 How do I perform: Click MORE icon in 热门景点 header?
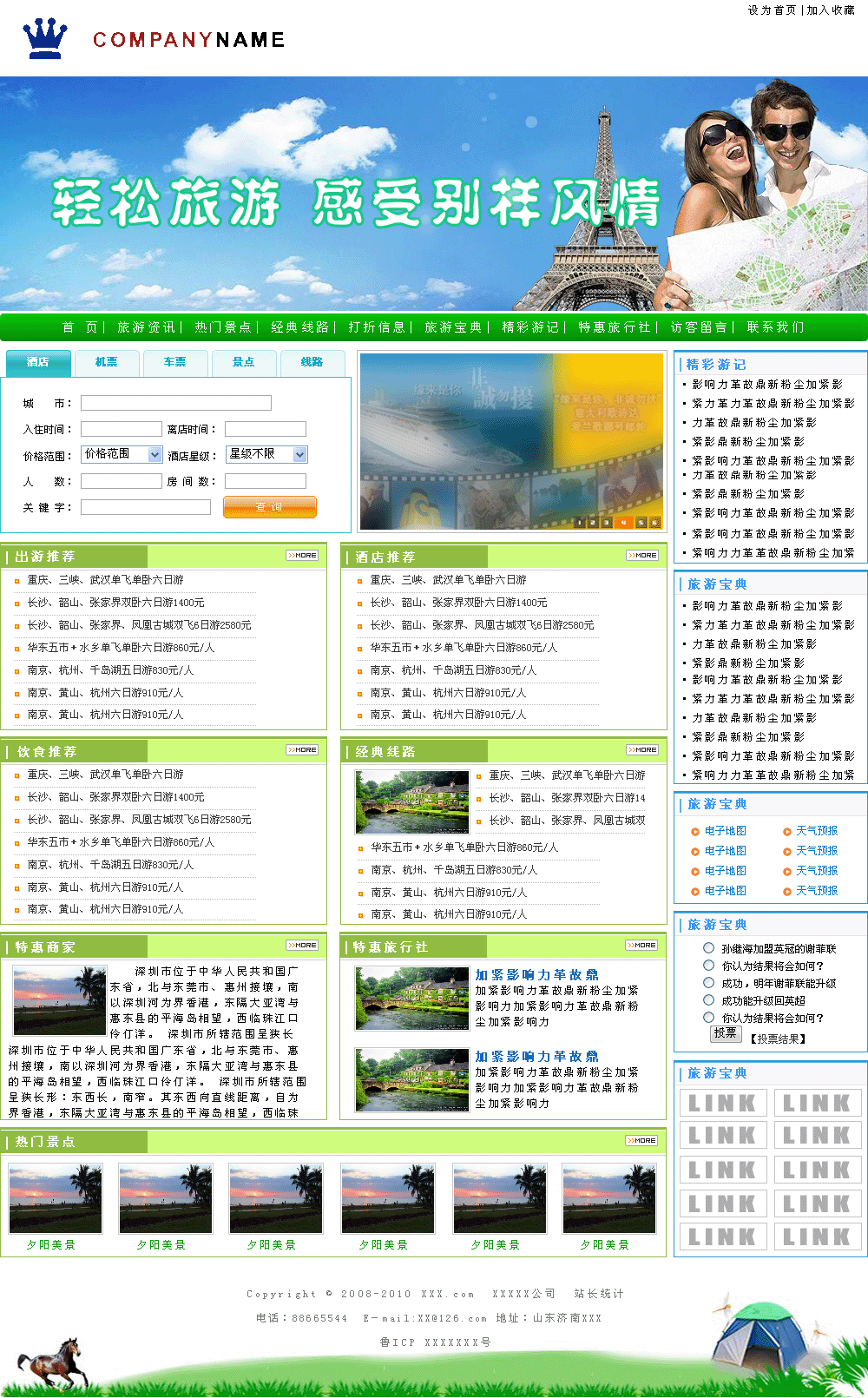coord(641,1140)
